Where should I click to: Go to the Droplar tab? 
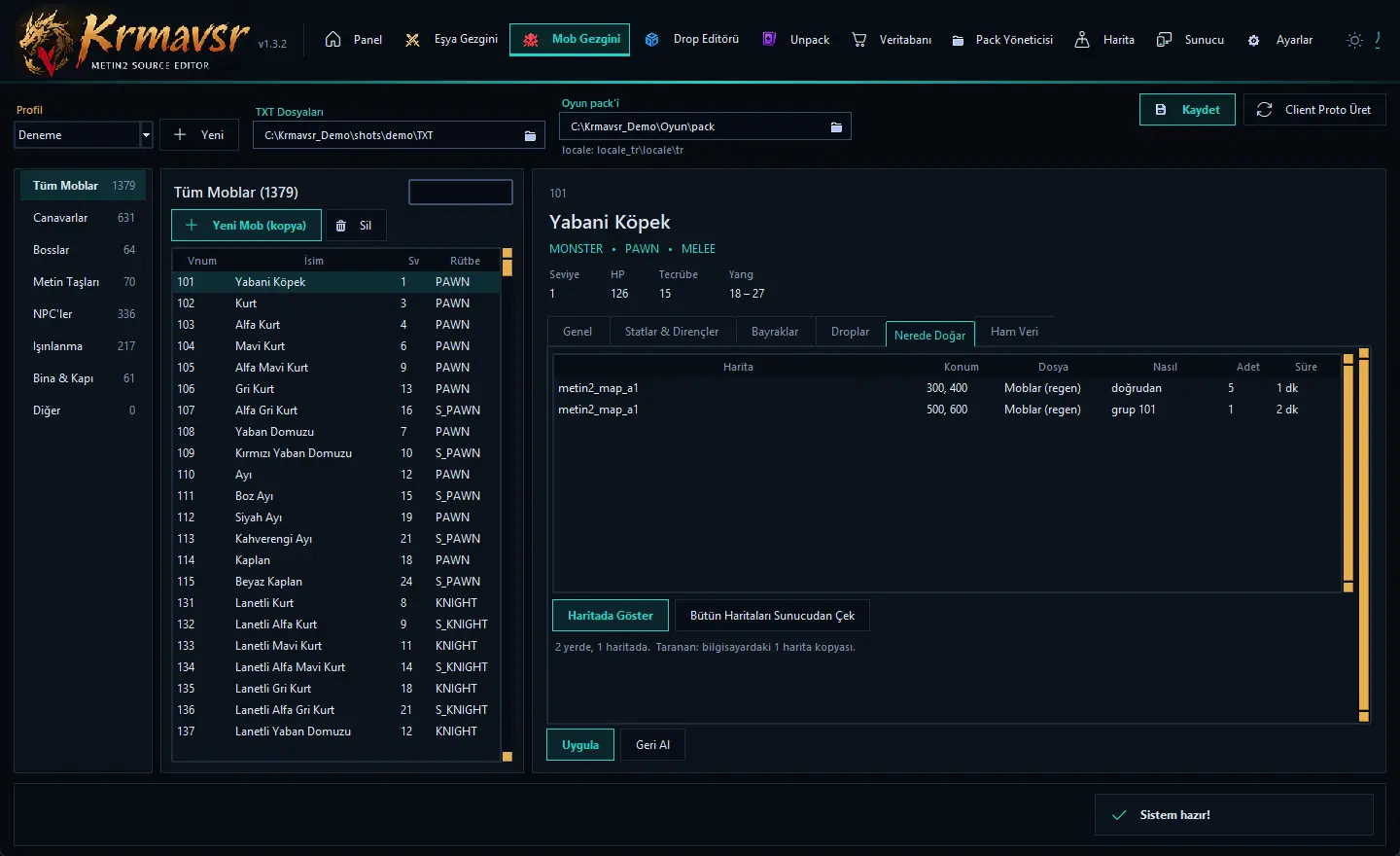pos(851,332)
